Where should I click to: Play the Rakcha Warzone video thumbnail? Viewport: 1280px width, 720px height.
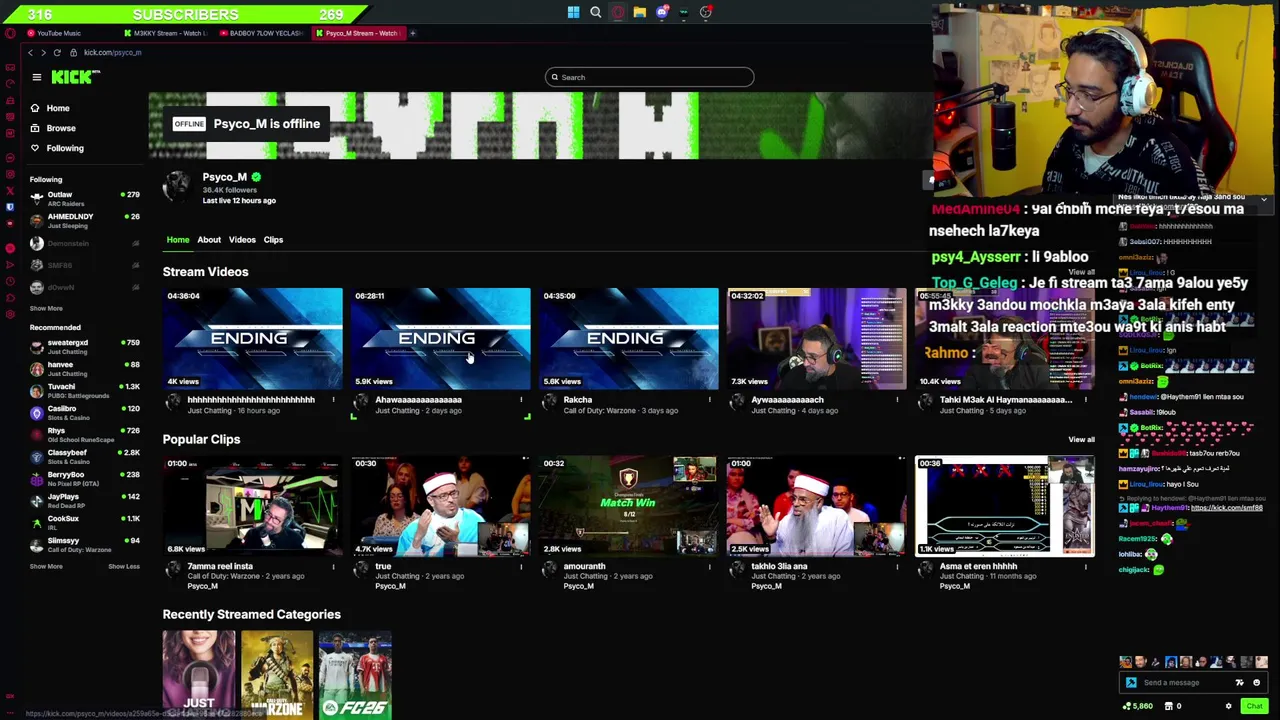pos(629,338)
